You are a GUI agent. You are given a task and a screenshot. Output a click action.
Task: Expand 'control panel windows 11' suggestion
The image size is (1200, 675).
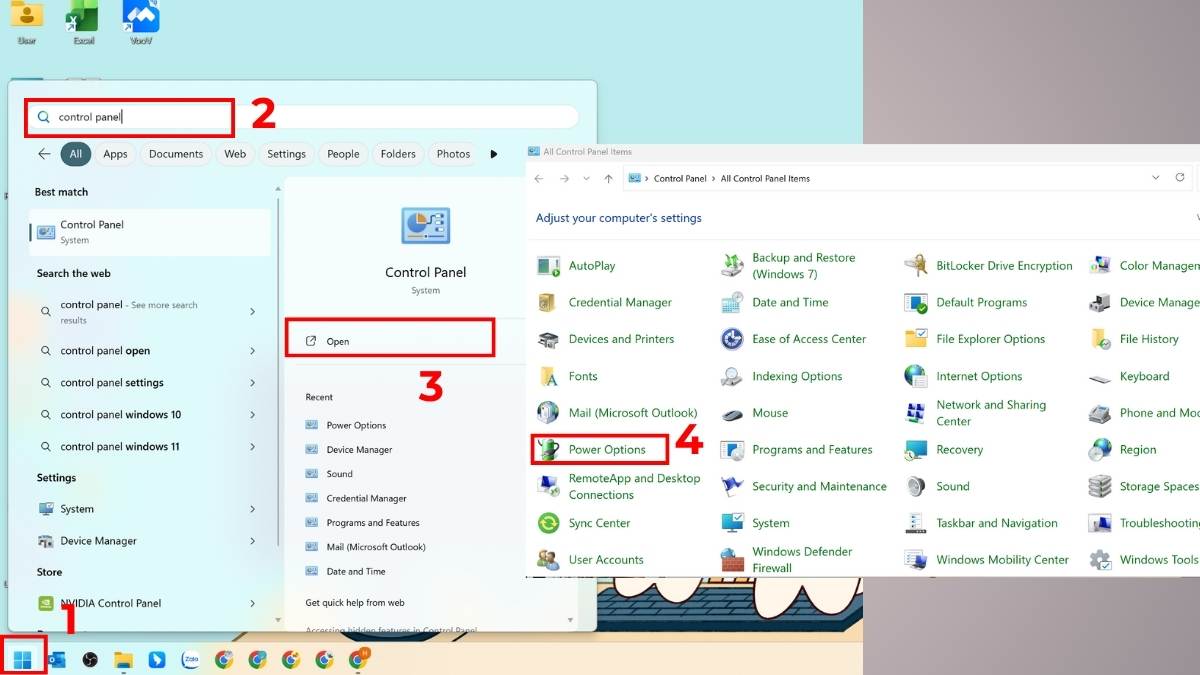[252, 447]
